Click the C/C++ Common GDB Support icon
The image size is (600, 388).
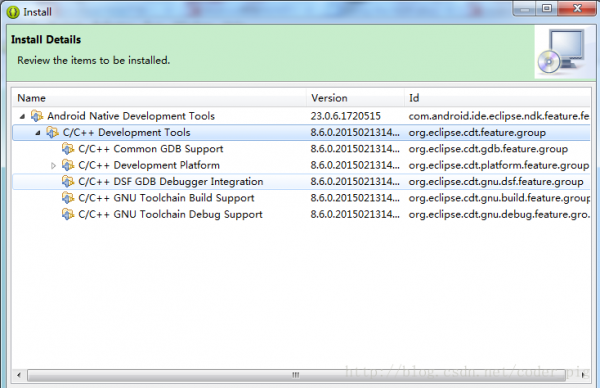[68, 148]
